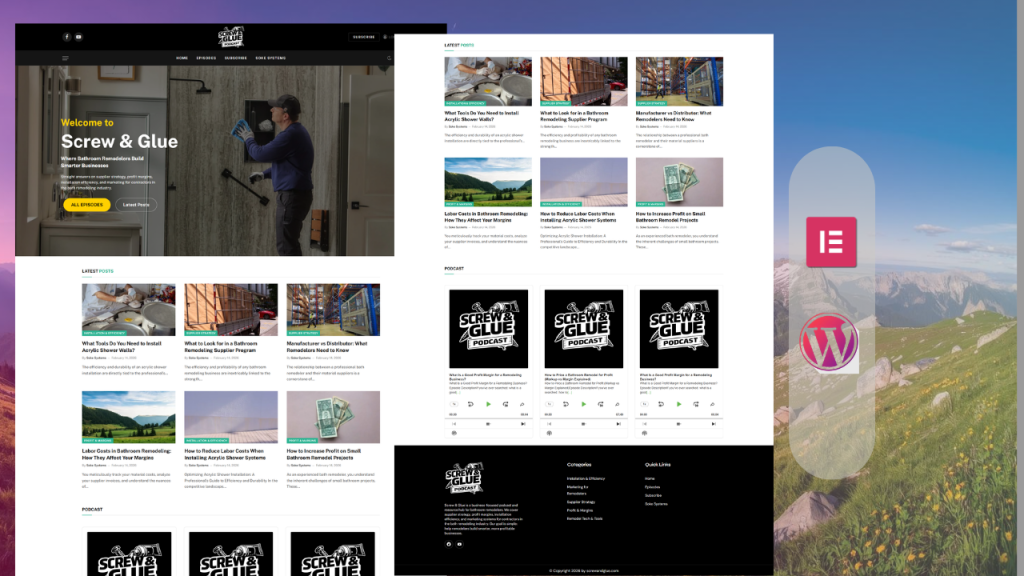Open right-page title 'Manufacturer vs Distributor'
The width and height of the screenshot is (1024, 576).
[x=673, y=116]
